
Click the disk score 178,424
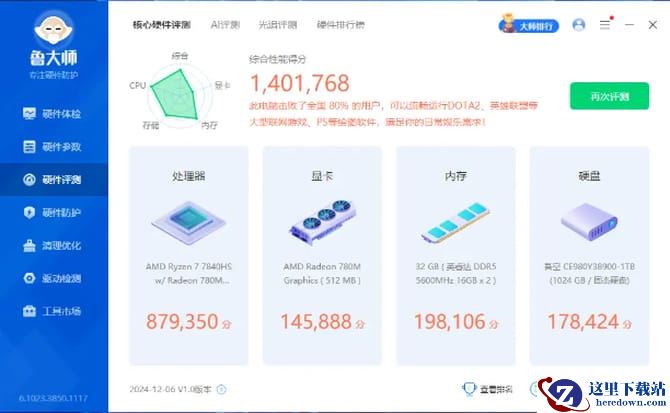[x=583, y=322]
